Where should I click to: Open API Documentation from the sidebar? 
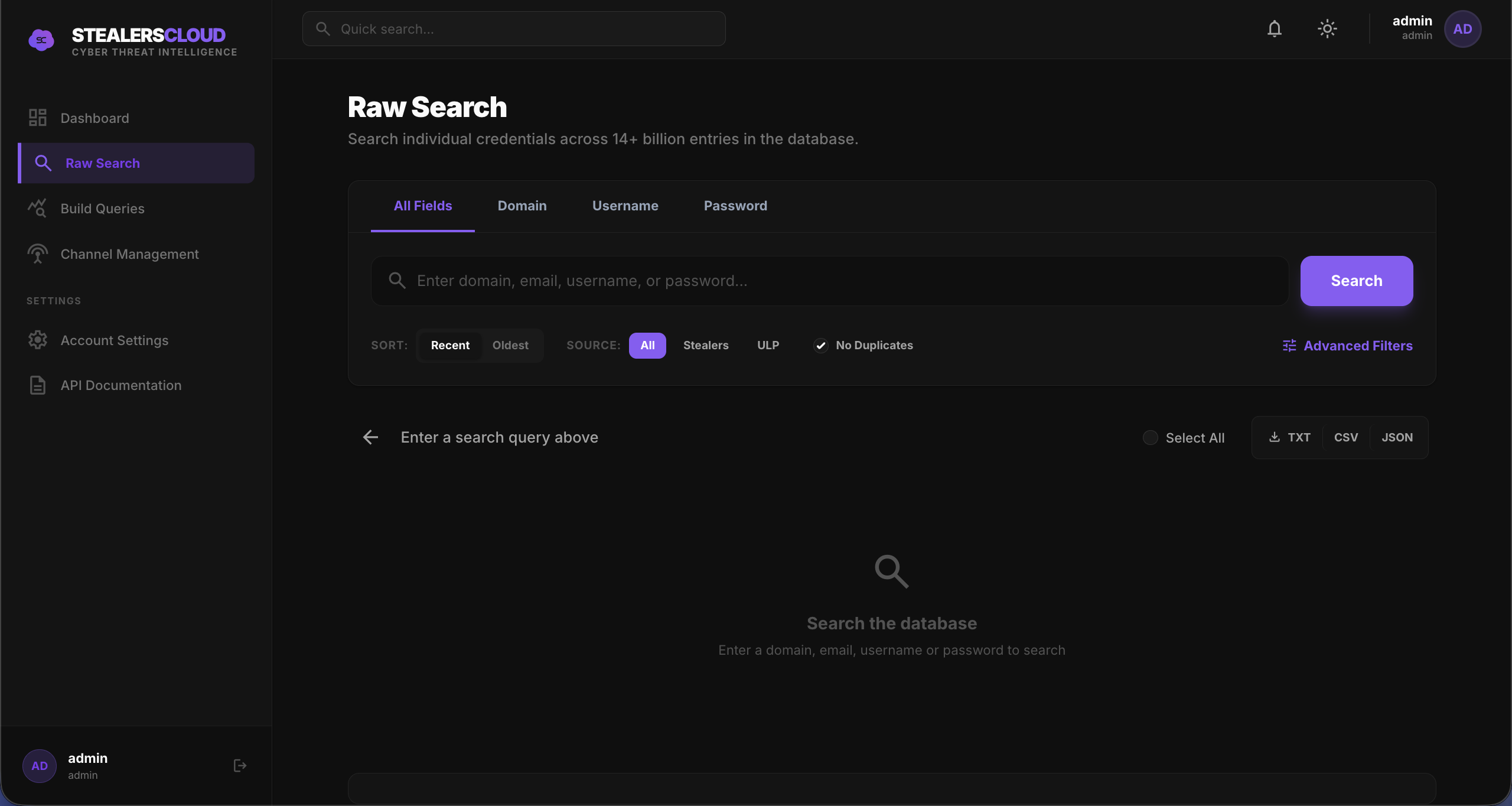pos(120,385)
